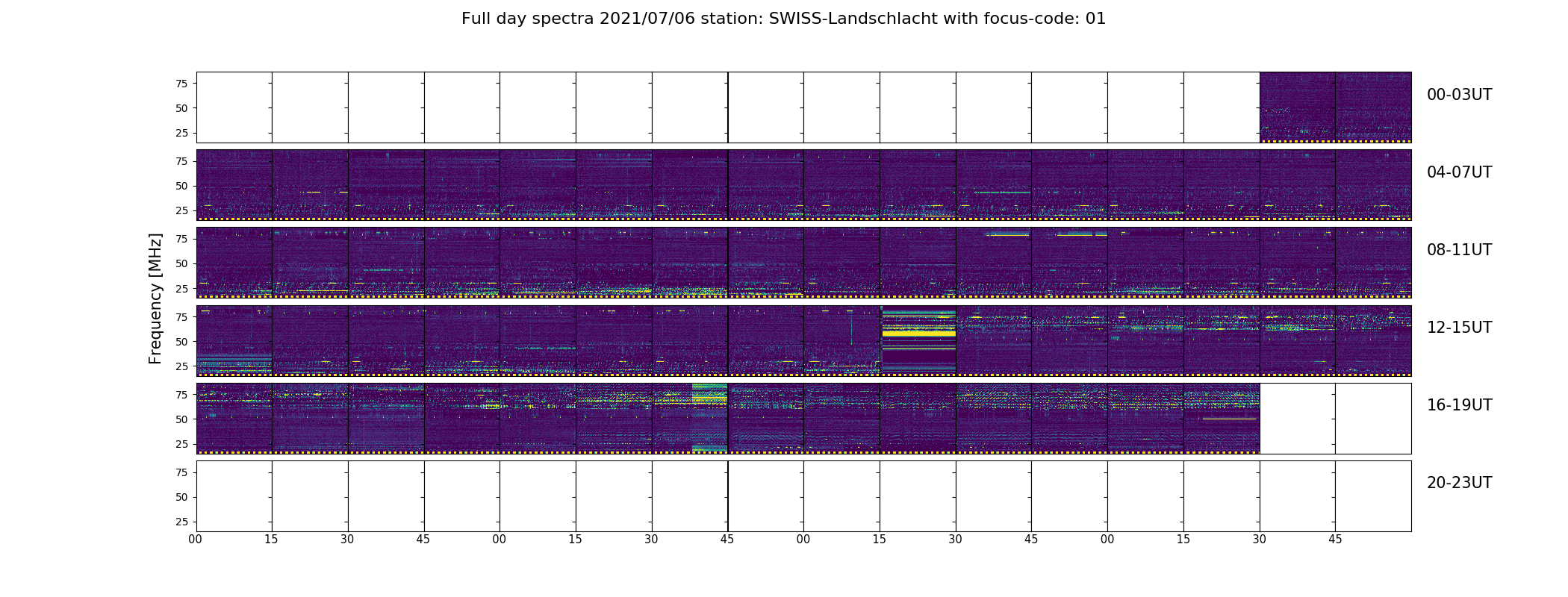The height and width of the screenshot is (597, 1568).
Task: Select the '12-15UT' row label
Action: pos(1459,328)
